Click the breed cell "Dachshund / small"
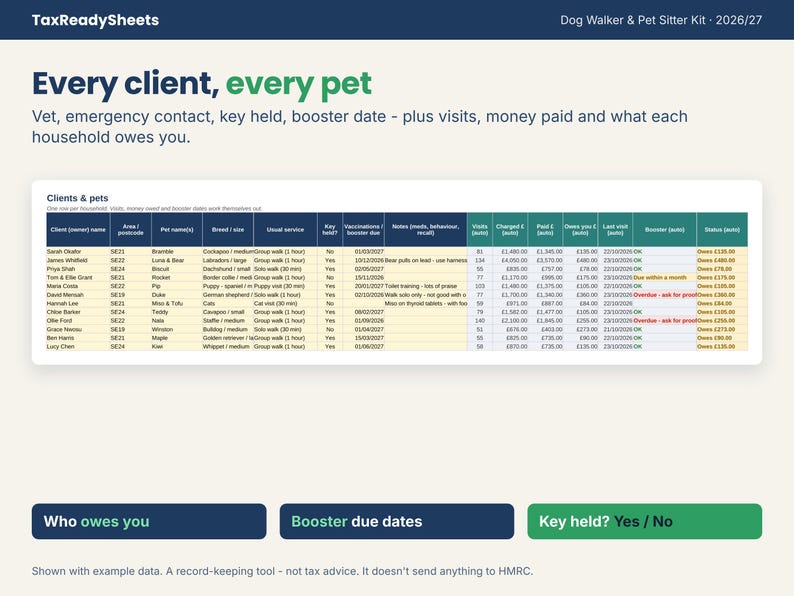 point(228,269)
